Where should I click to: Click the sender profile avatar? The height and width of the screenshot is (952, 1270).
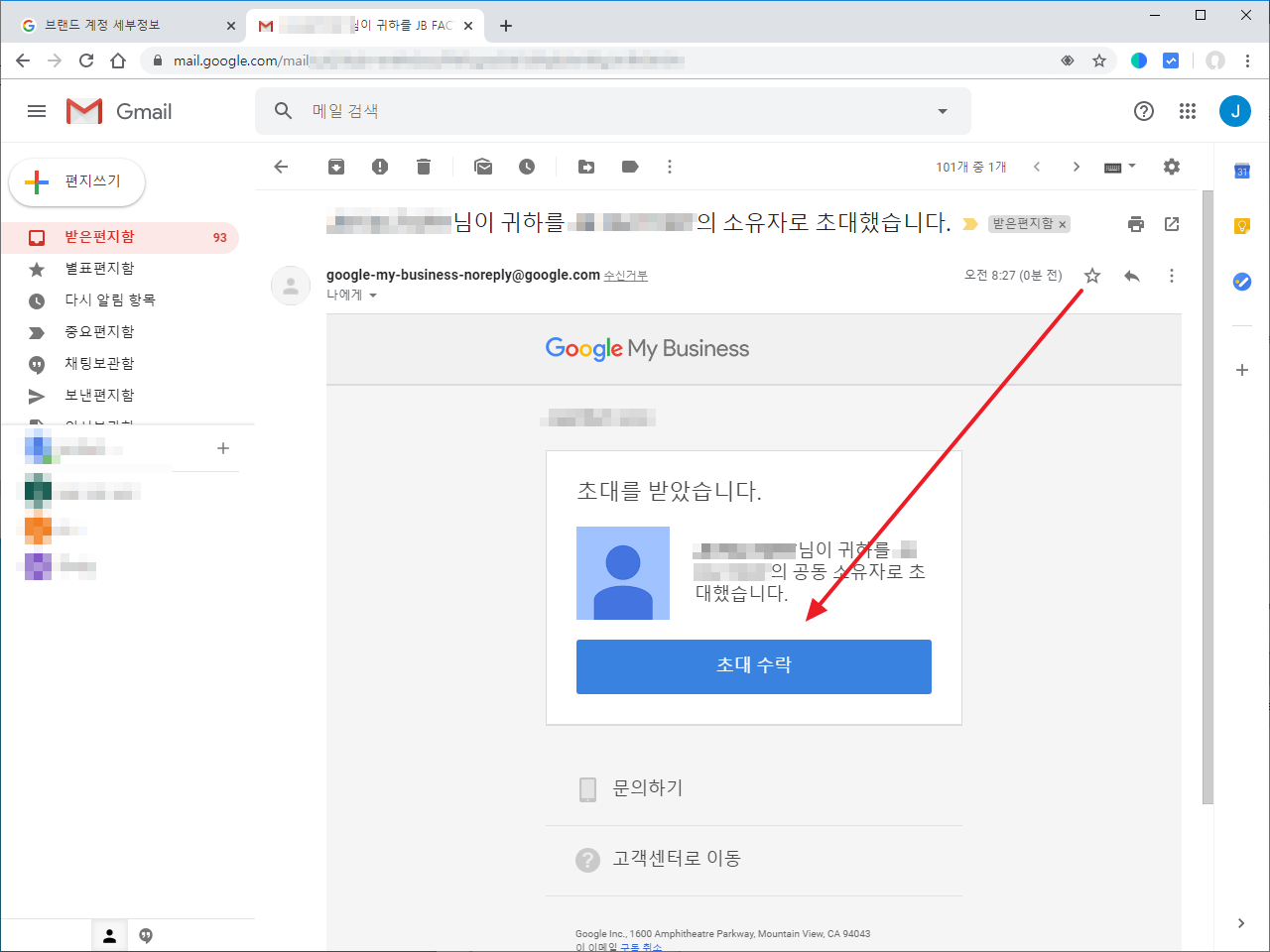pyautogui.click(x=291, y=286)
